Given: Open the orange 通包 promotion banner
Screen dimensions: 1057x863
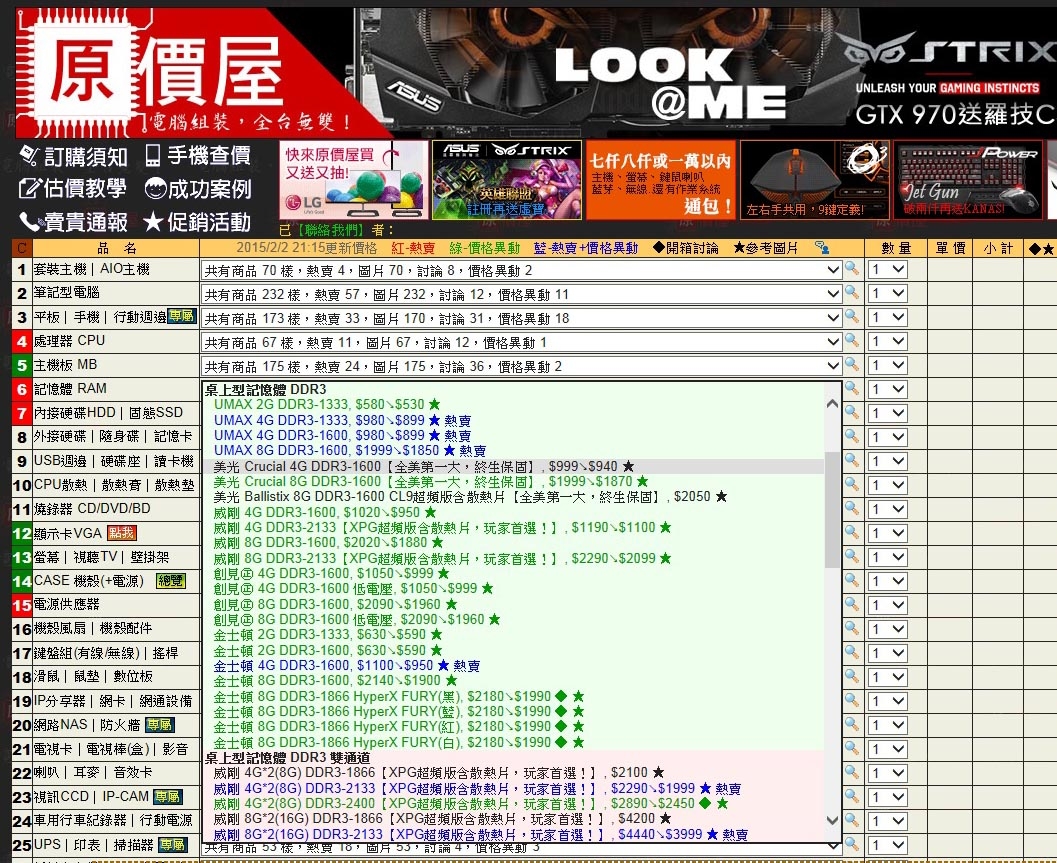Looking at the screenshot, I should coord(661,180).
